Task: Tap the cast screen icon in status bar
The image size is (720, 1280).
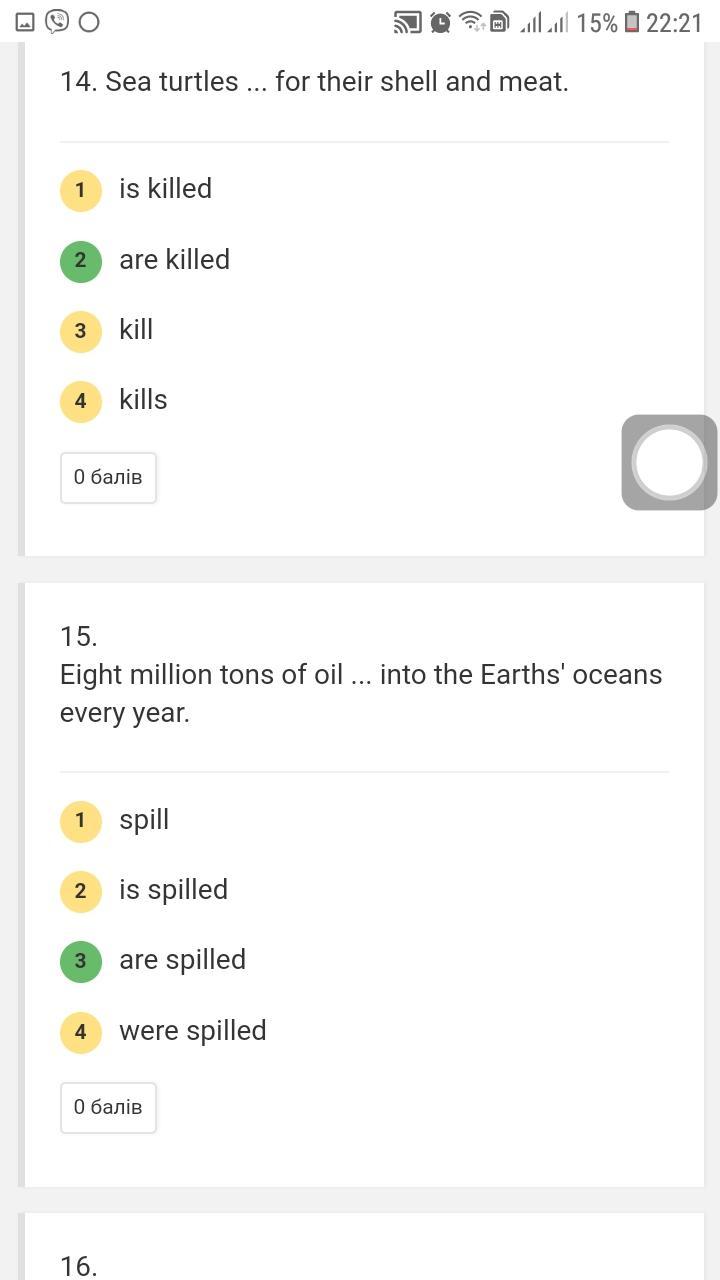Action: tap(407, 22)
